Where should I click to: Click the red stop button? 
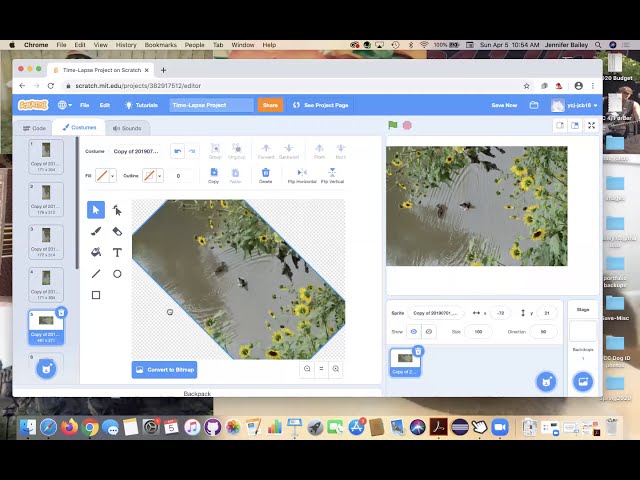407,125
